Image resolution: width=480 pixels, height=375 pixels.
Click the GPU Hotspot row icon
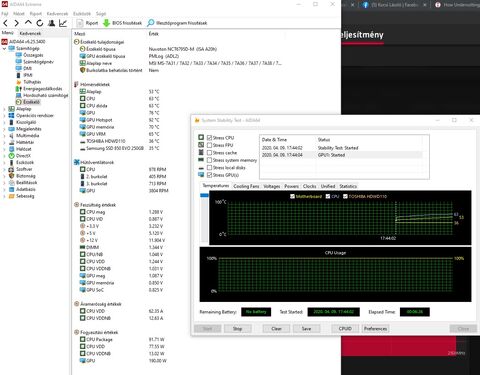tap(83, 120)
